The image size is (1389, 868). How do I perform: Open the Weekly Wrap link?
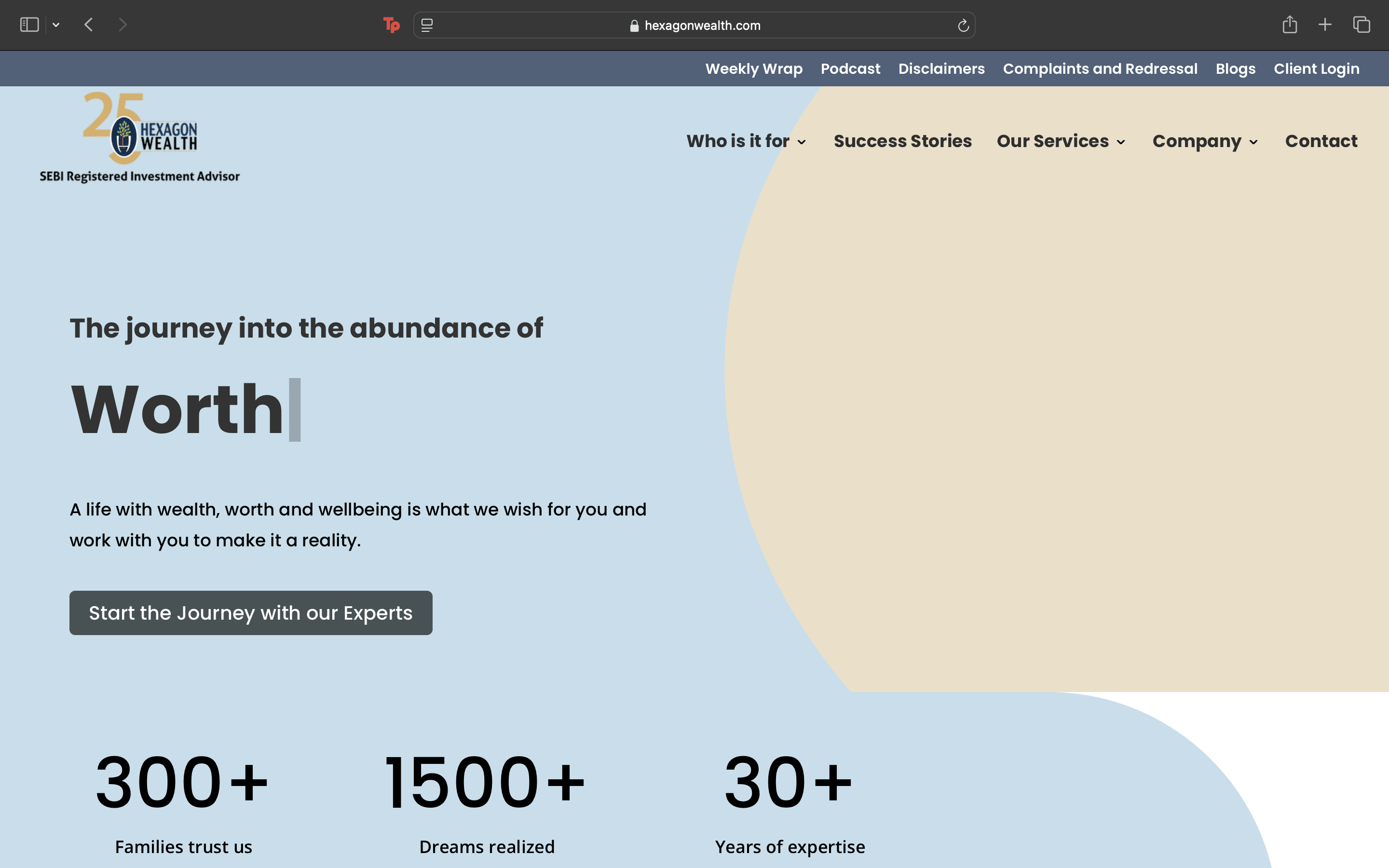[754, 69]
